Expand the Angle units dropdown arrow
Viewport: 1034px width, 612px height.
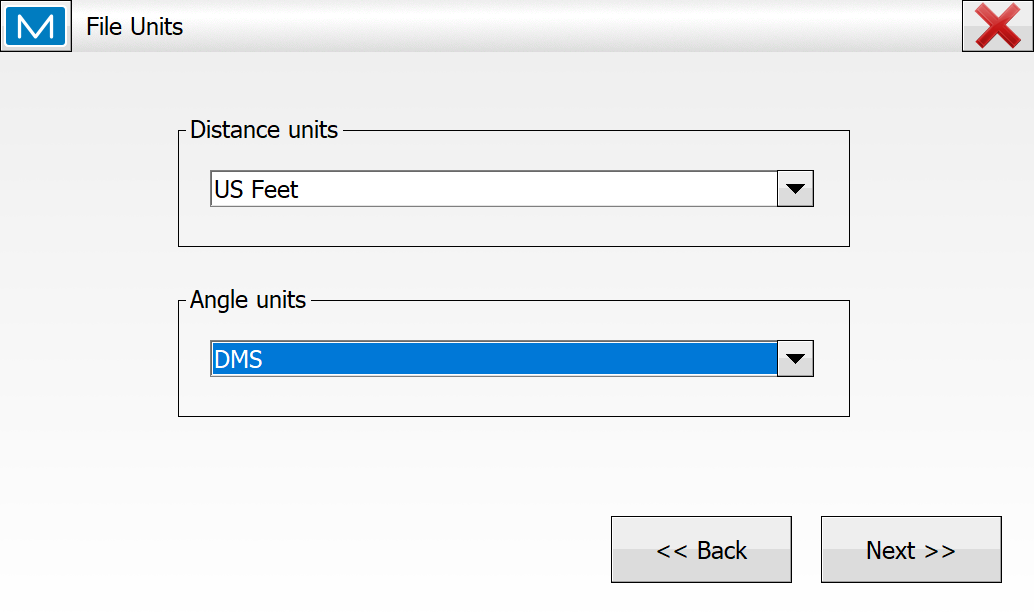(795, 359)
